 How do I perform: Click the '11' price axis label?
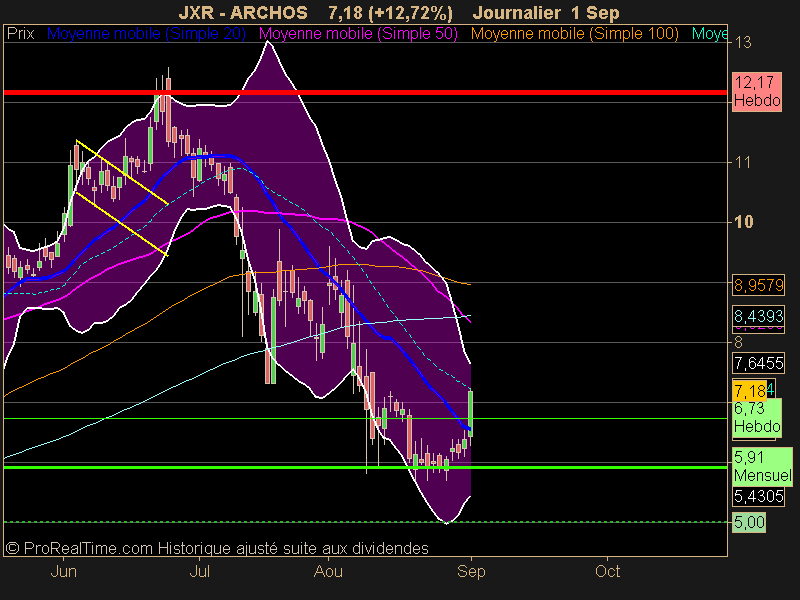[x=742, y=163]
